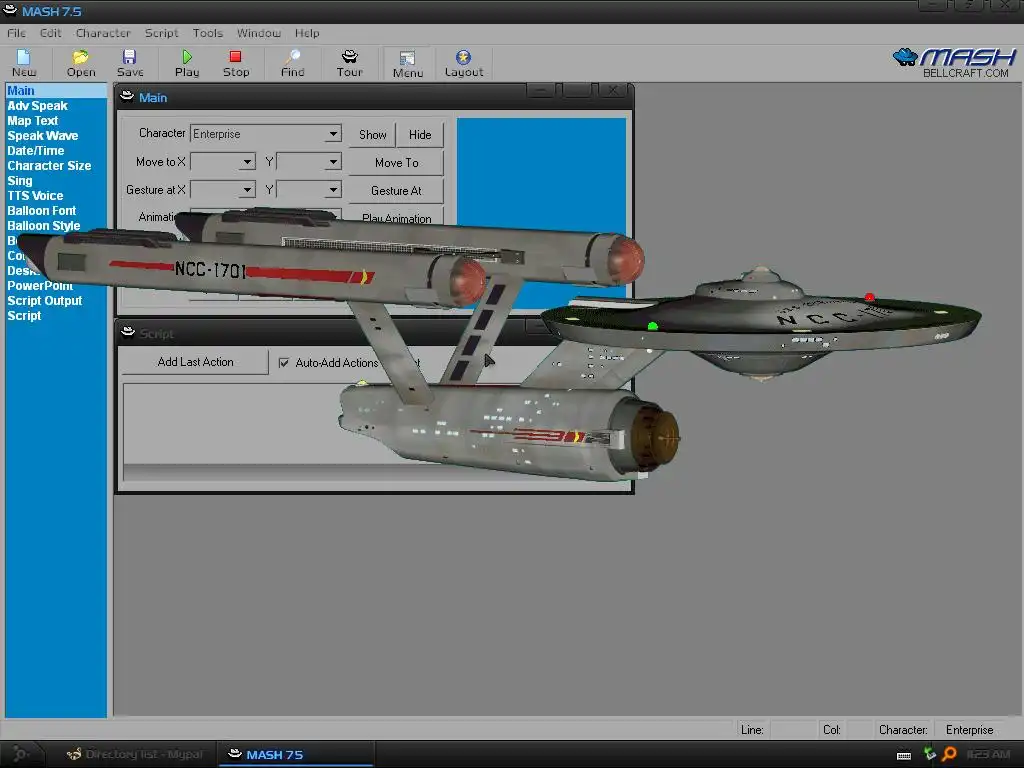Select Script Output in the sidebar
The height and width of the screenshot is (768, 1024).
coord(44,301)
